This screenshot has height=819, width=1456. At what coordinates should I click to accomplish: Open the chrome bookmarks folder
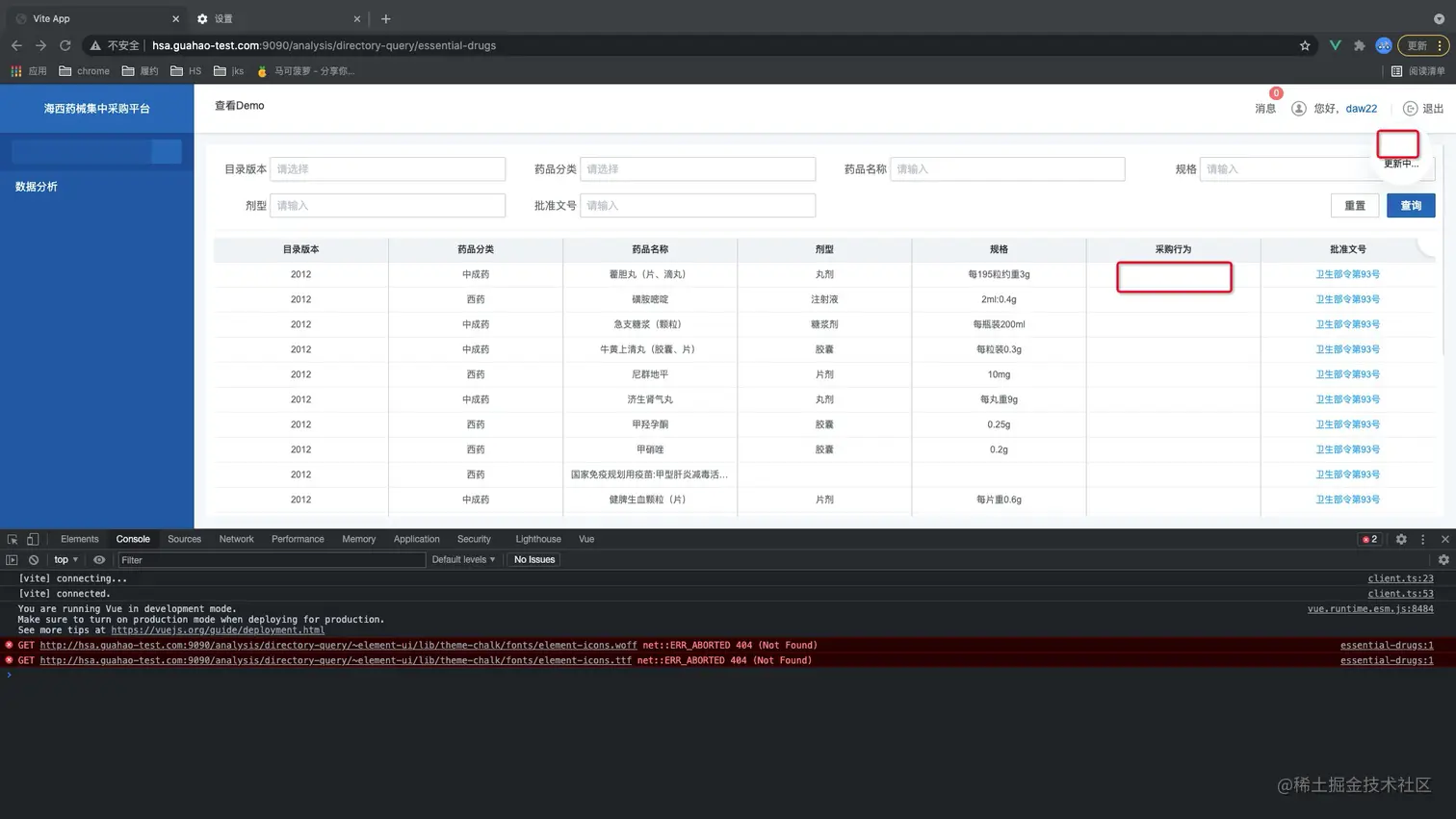[84, 71]
